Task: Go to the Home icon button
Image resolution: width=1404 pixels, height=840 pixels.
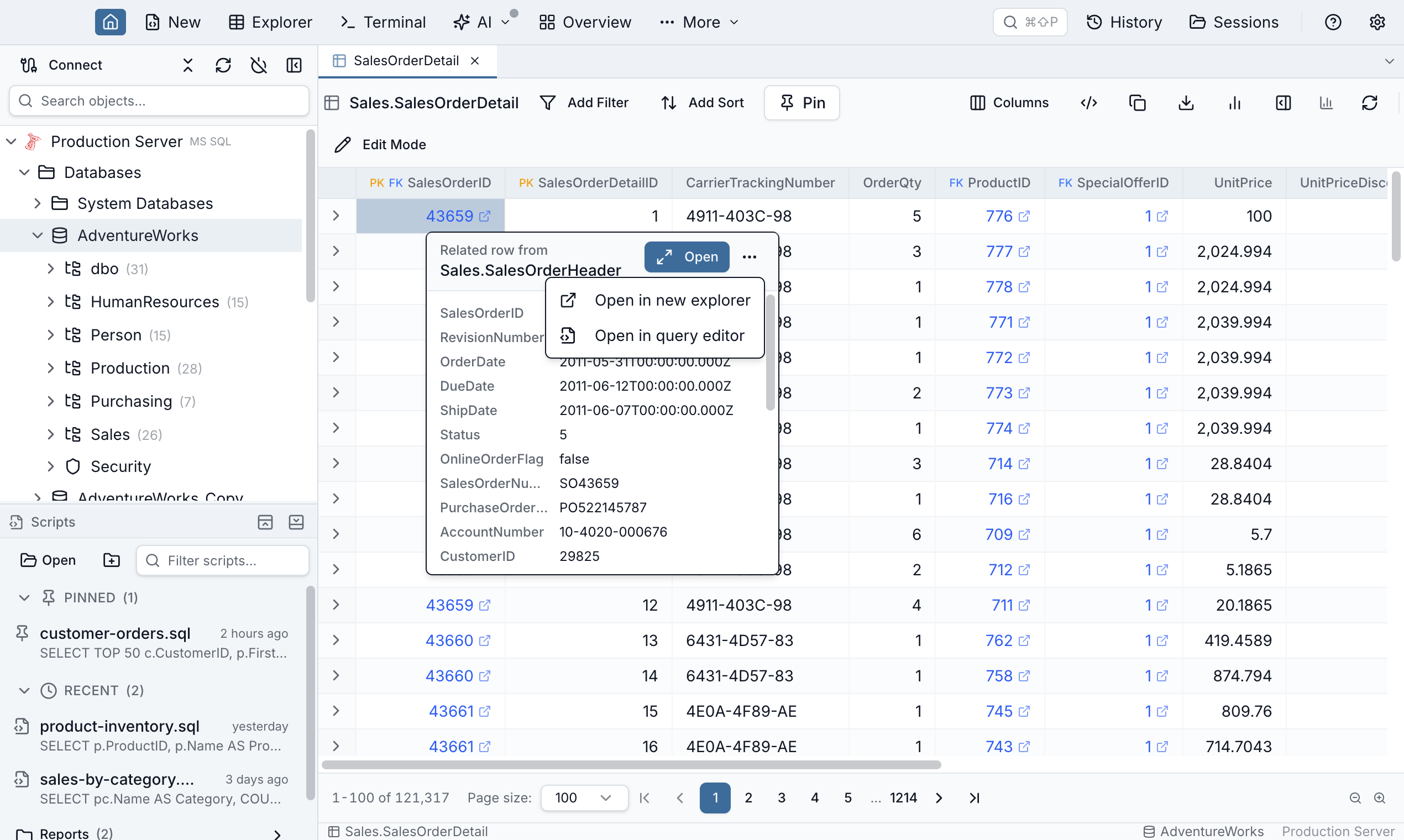Action: point(111,22)
